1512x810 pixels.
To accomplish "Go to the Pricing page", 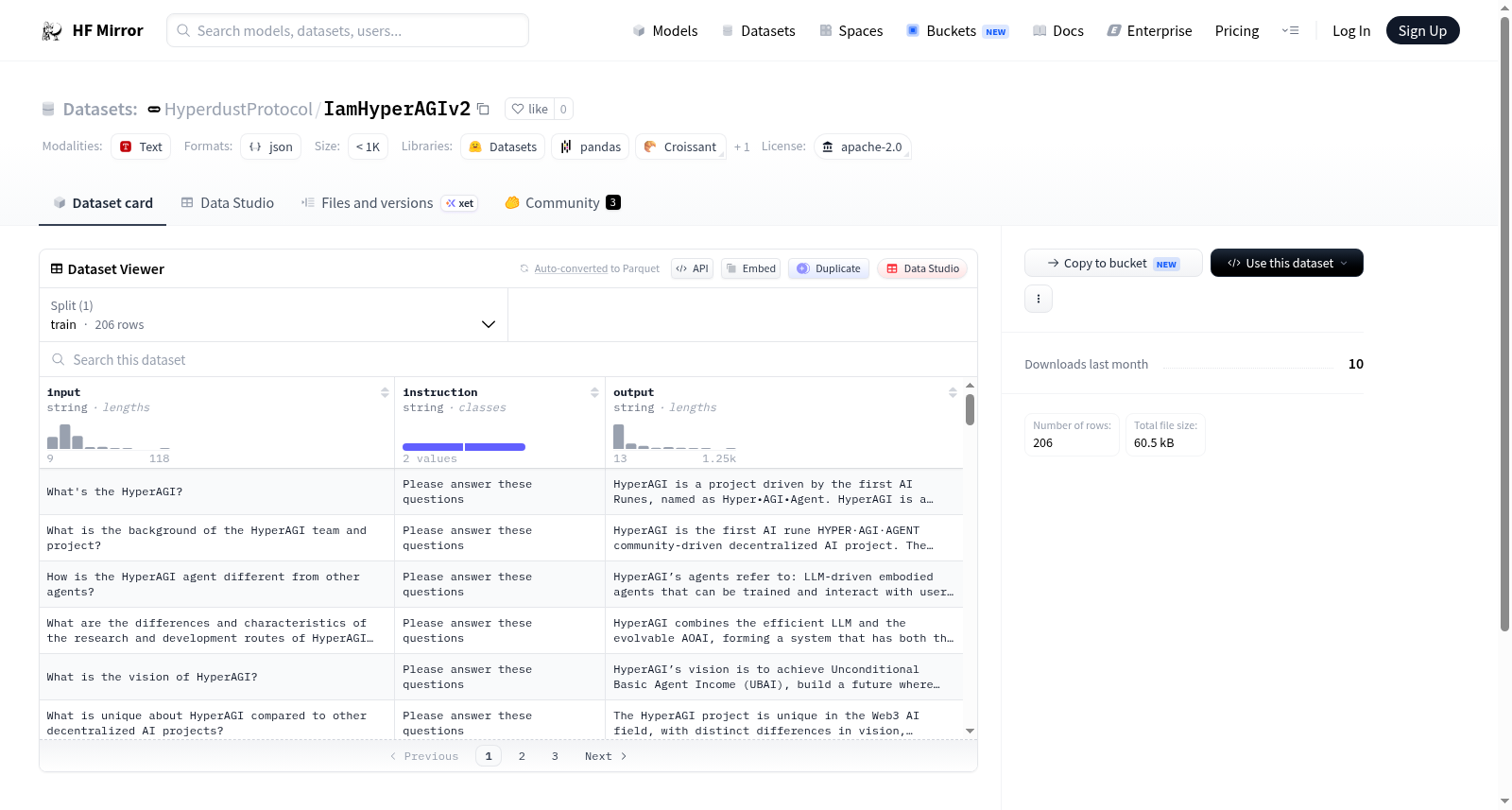I will click(1237, 31).
